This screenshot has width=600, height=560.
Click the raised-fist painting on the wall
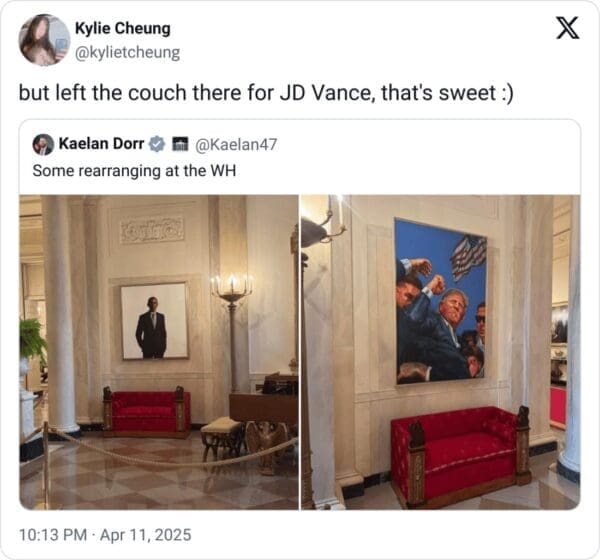click(441, 302)
